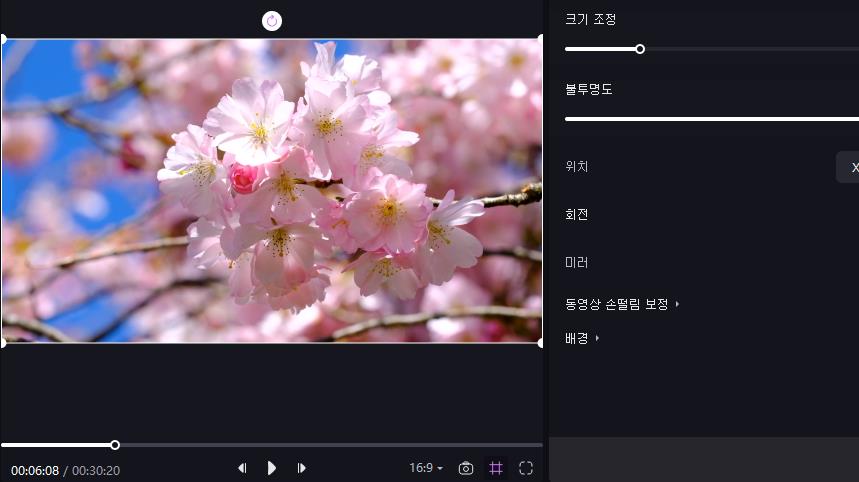Click the 미러 mirror label
The height and width of the screenshot is (482, 859).
[576, 262]
